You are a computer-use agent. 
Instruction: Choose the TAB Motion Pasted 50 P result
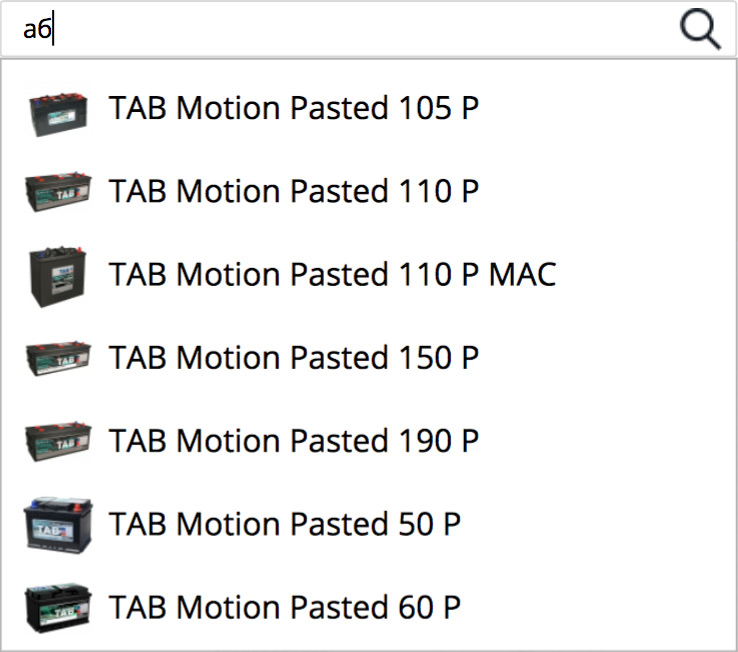284,523
